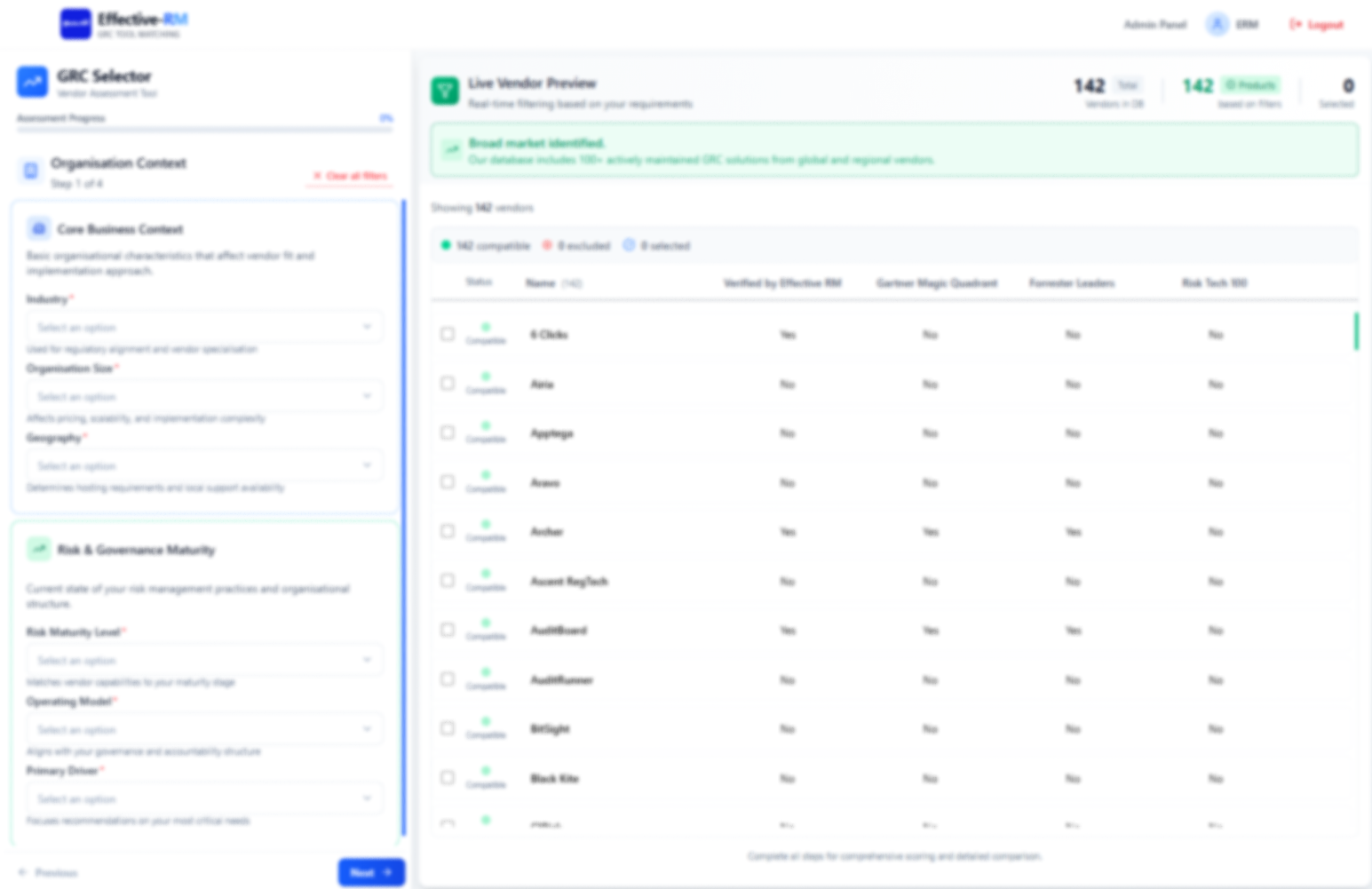Click the Risk & Governance Maturity icon
Viewport: 1372px width, 889px height.
[x=38, y=550]
